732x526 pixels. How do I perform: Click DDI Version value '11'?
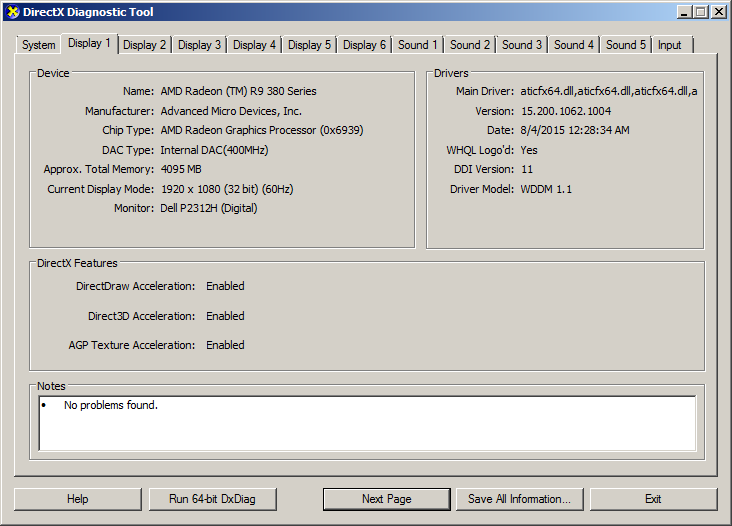pyautogui.click(x=527, y=169)
